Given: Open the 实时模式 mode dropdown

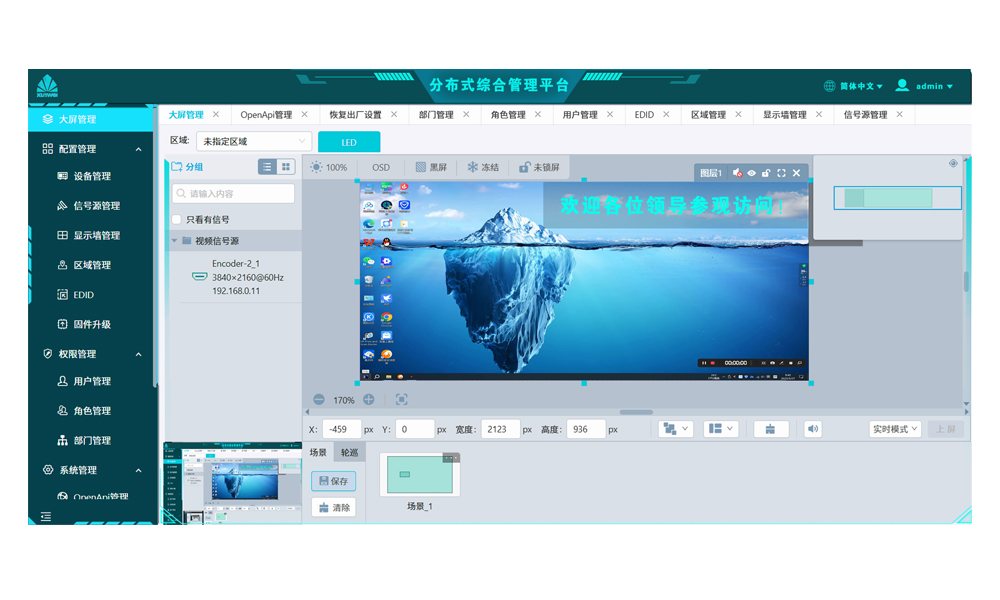Looking at the screenshot, I should point(895,429).
